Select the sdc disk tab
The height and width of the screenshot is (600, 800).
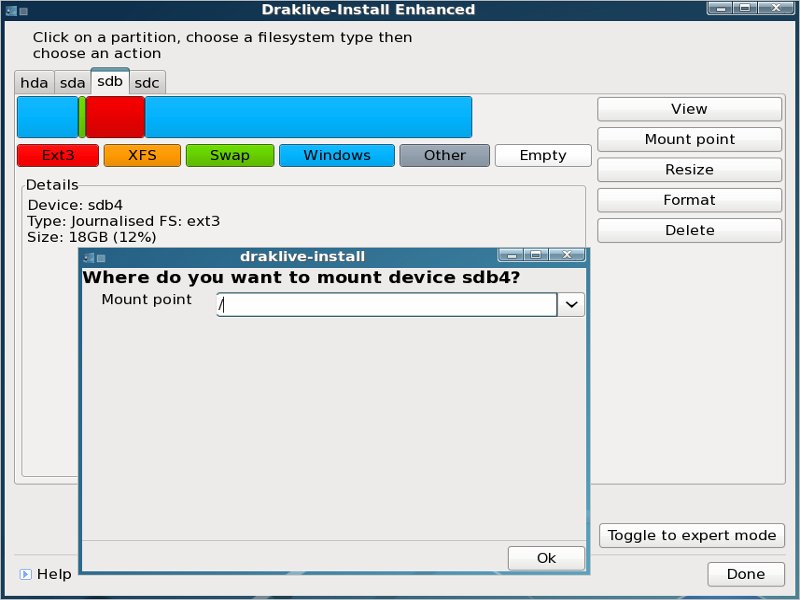[147, 83]
